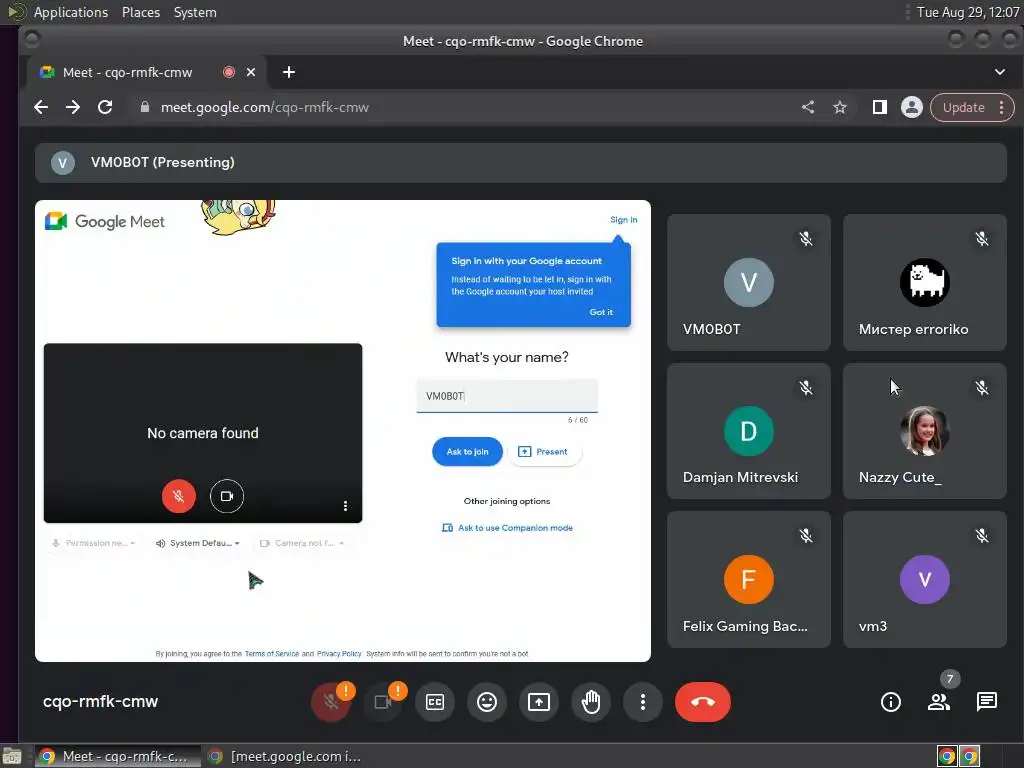This screenshot has height=768, width=1024.
Task: Select the VM0B0T participant tile
Action: point(748,282)
